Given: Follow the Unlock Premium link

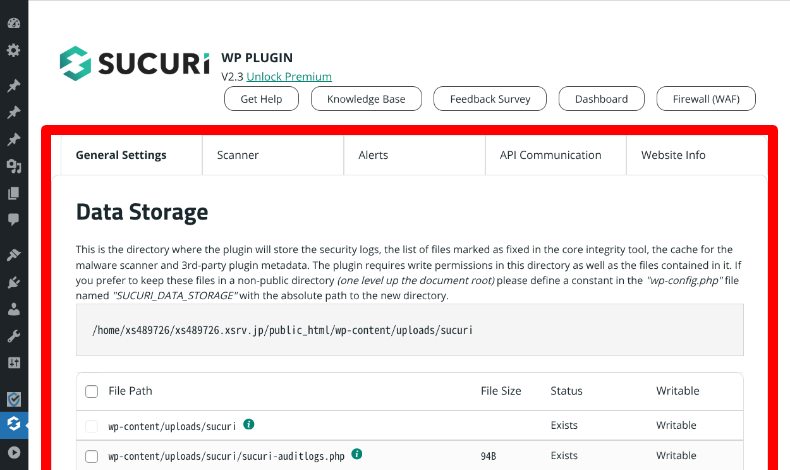Looking at the screenshot, I should tap(289, 77).
